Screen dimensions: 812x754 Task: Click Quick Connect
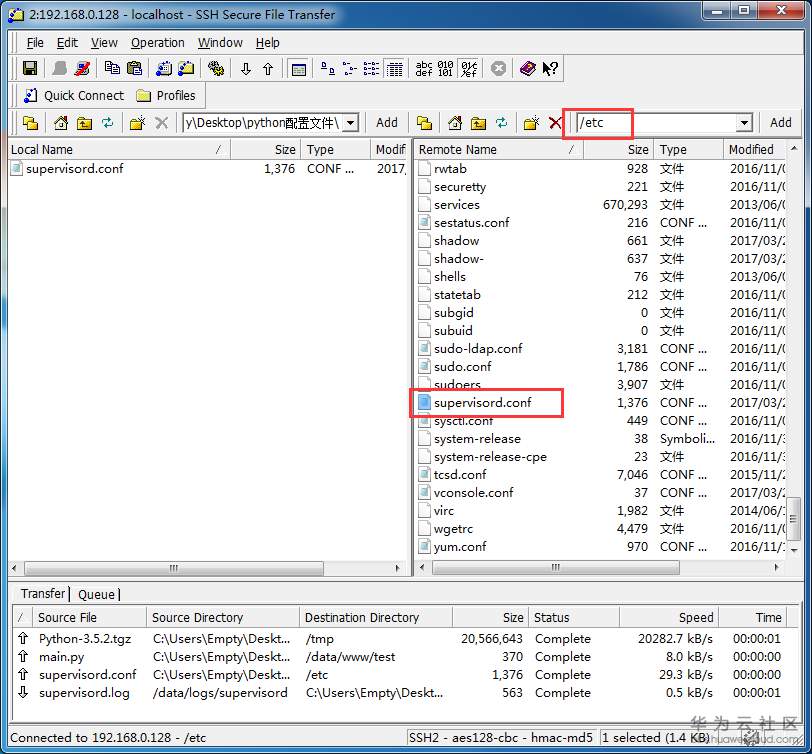coord(74,96)
